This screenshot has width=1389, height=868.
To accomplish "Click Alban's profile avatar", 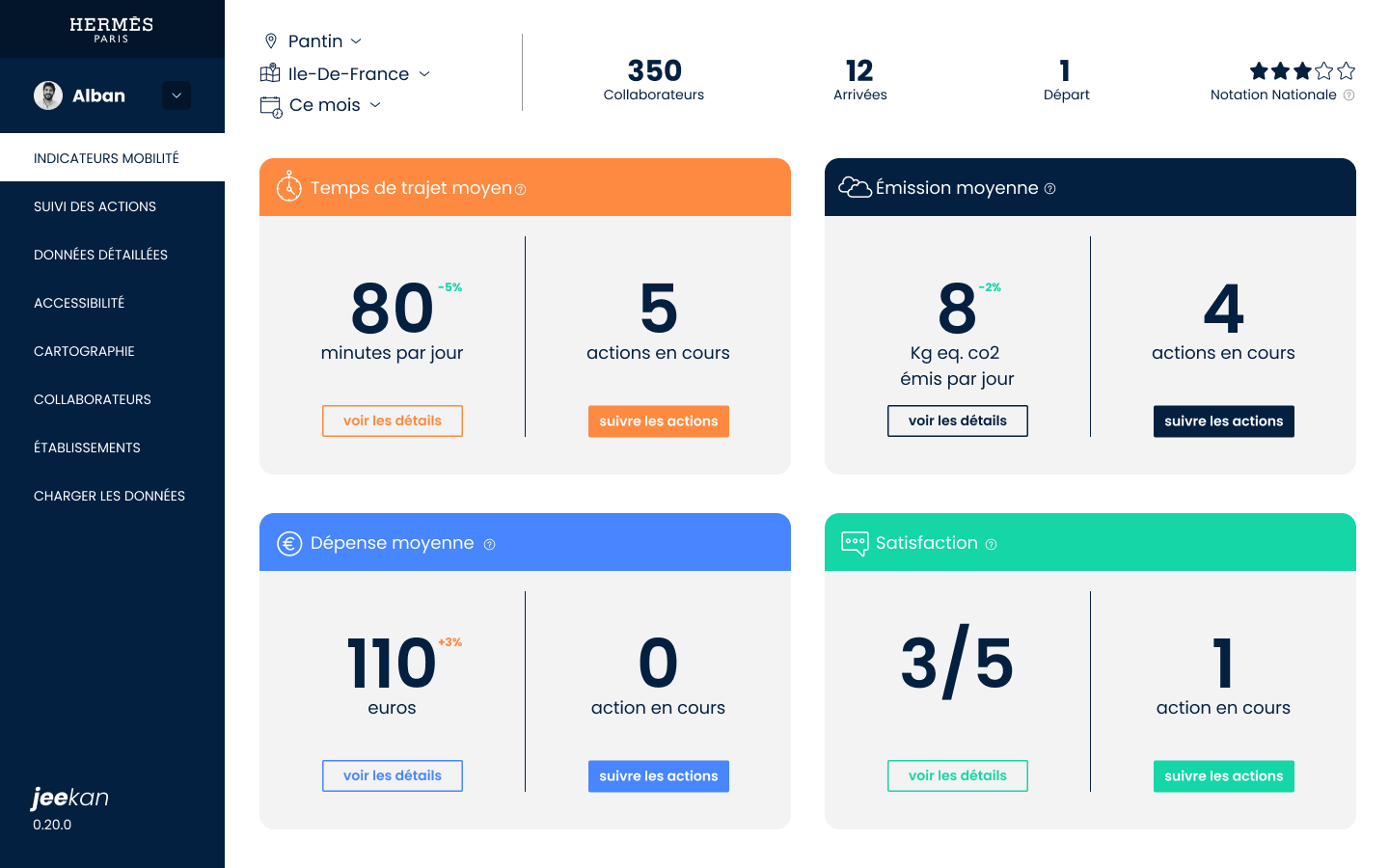I will (48, 95).
